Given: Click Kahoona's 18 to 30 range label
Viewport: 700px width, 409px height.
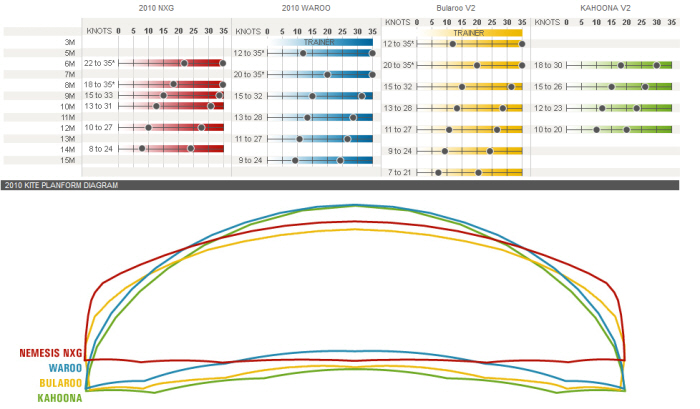Looking at the screenshot, I should (548, 65).
